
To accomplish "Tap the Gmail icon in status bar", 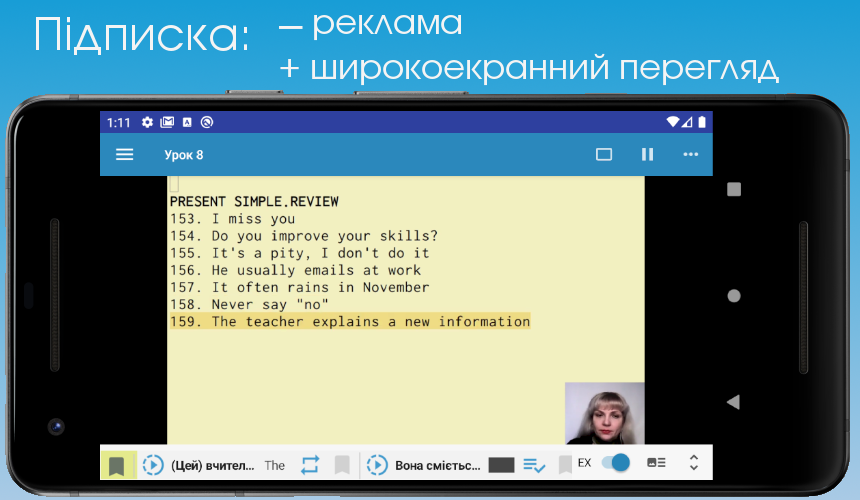I will pyautogui.click(x=167, y=122).
